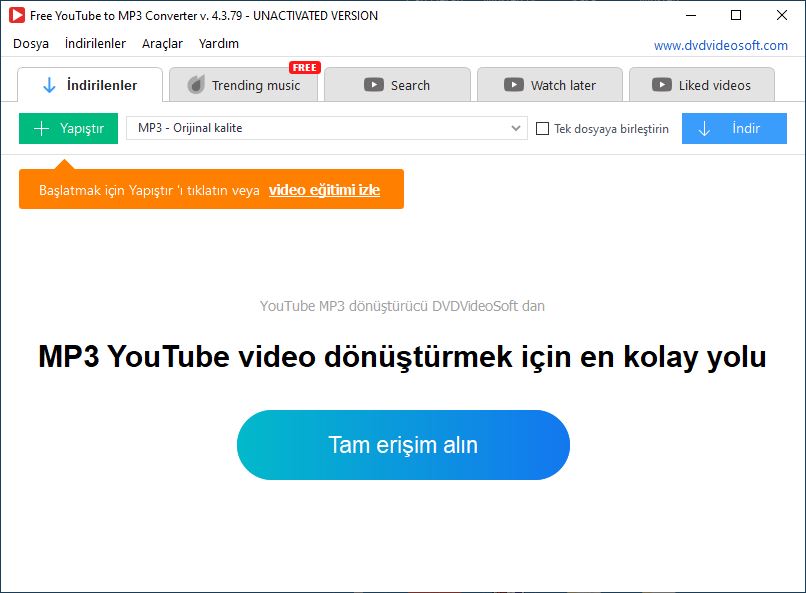
Task: Open video eğitimi izle link
Action: coord(324,190)
